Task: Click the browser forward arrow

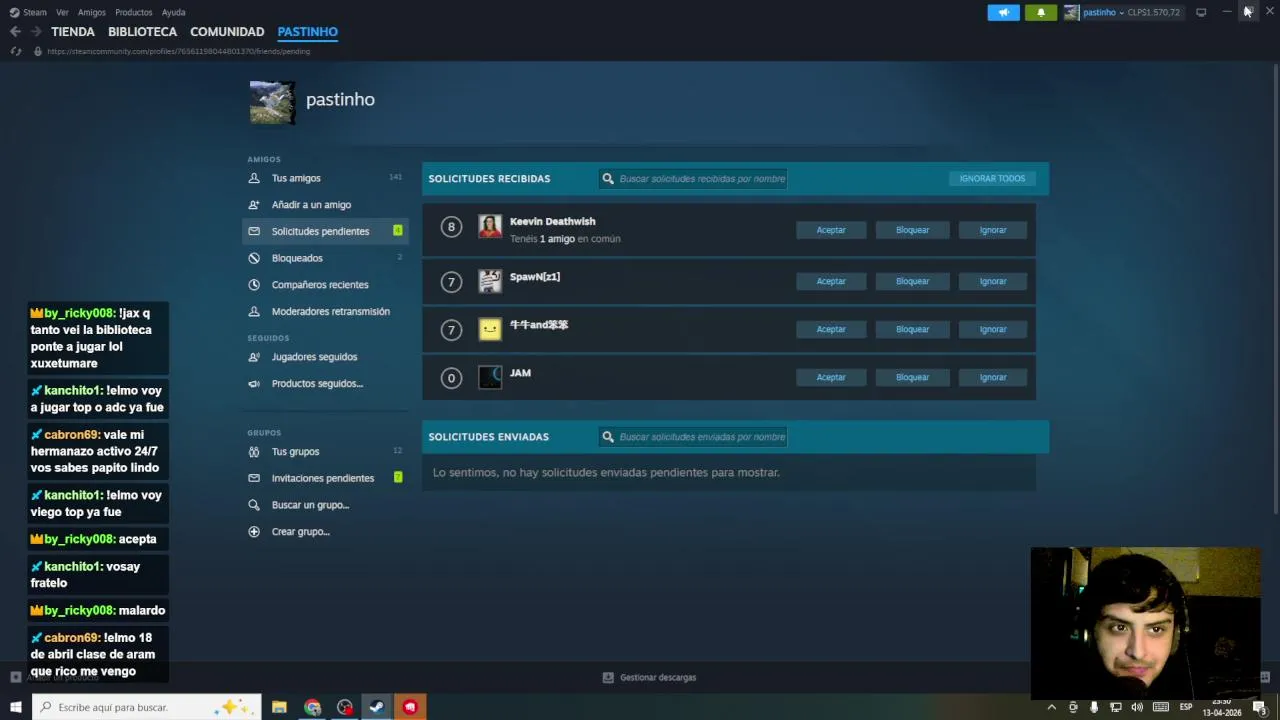Action: click(x=36, y=32)
